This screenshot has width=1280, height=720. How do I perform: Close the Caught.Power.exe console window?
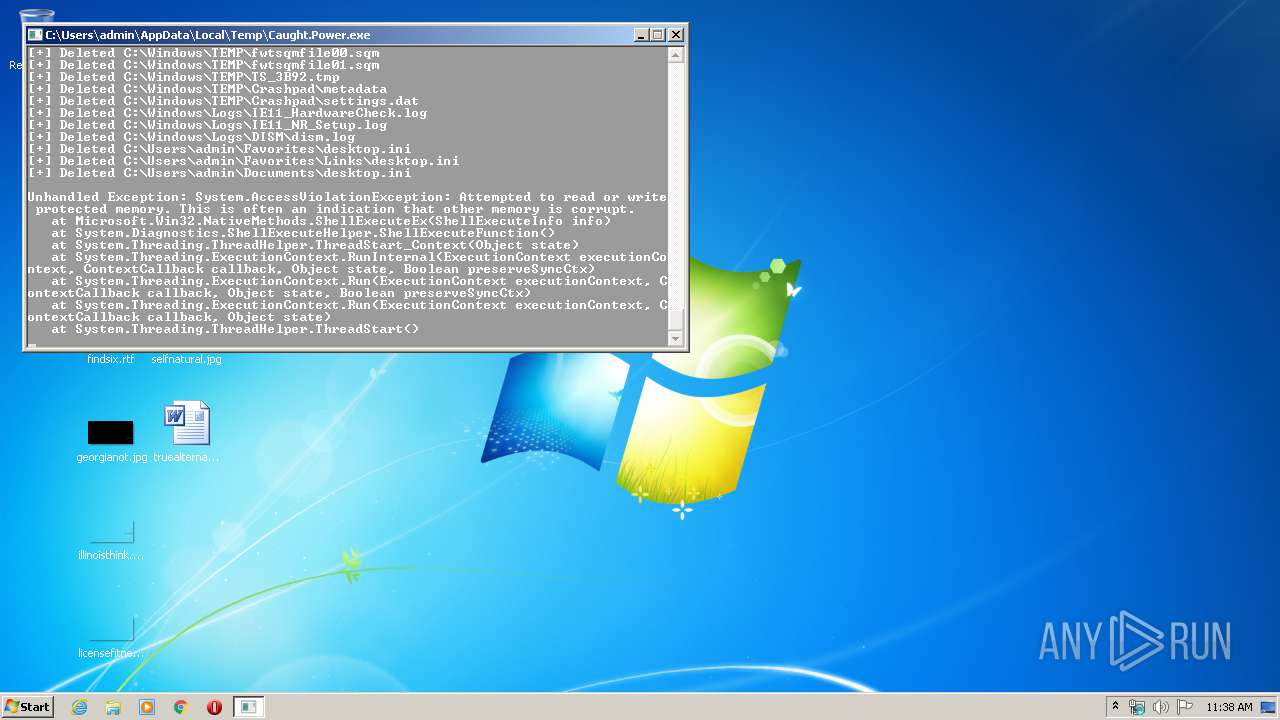(676, 35)
